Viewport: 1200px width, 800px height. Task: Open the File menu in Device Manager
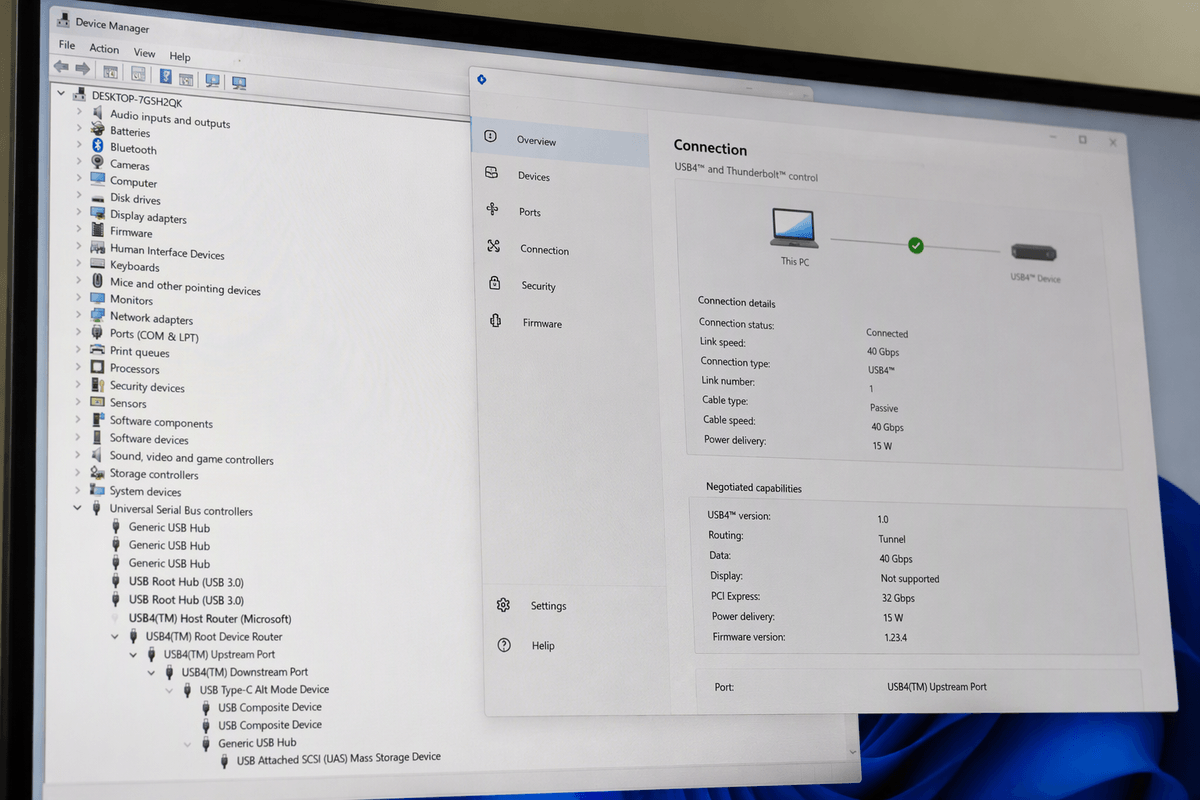[67, 46]
